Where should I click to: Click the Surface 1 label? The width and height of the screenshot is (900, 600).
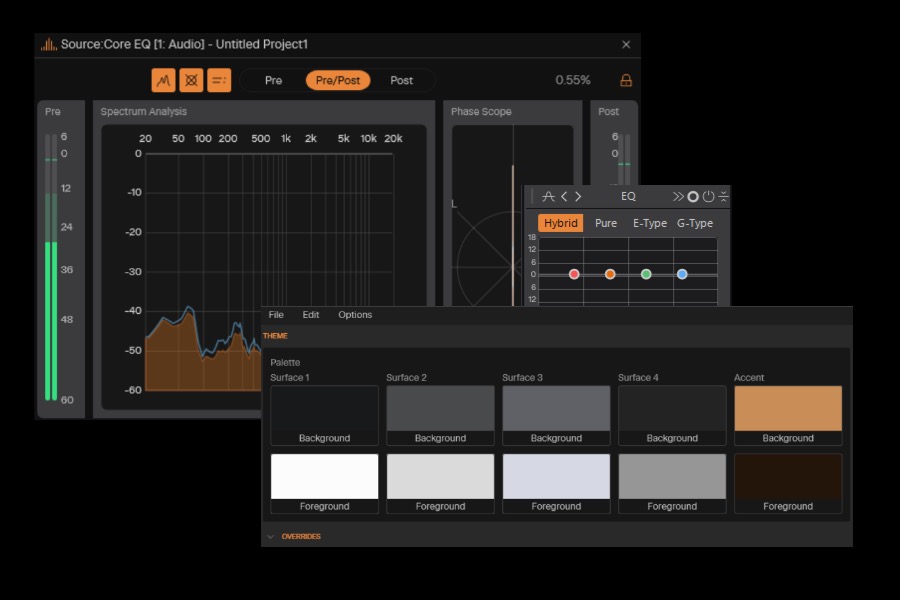tap(290, 377)
